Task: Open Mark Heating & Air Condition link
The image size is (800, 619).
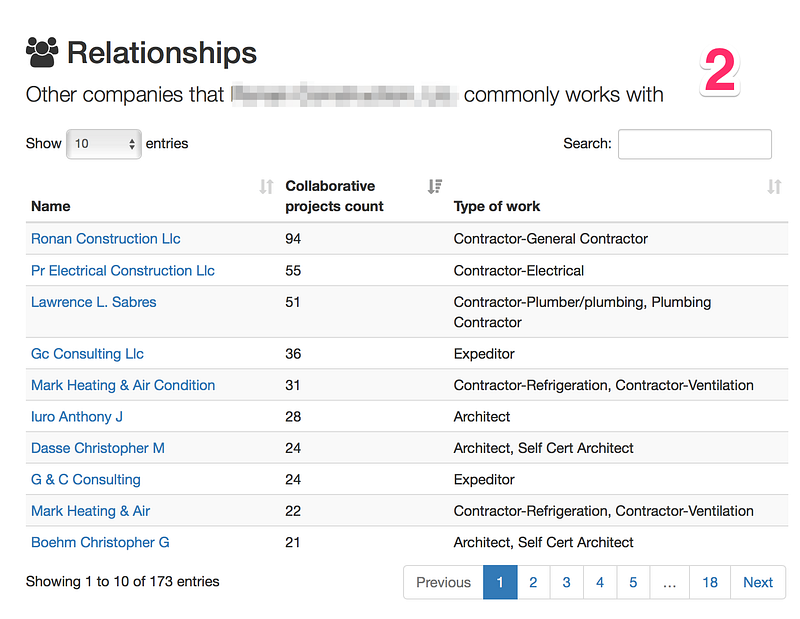Action: [x=123, y=385]
